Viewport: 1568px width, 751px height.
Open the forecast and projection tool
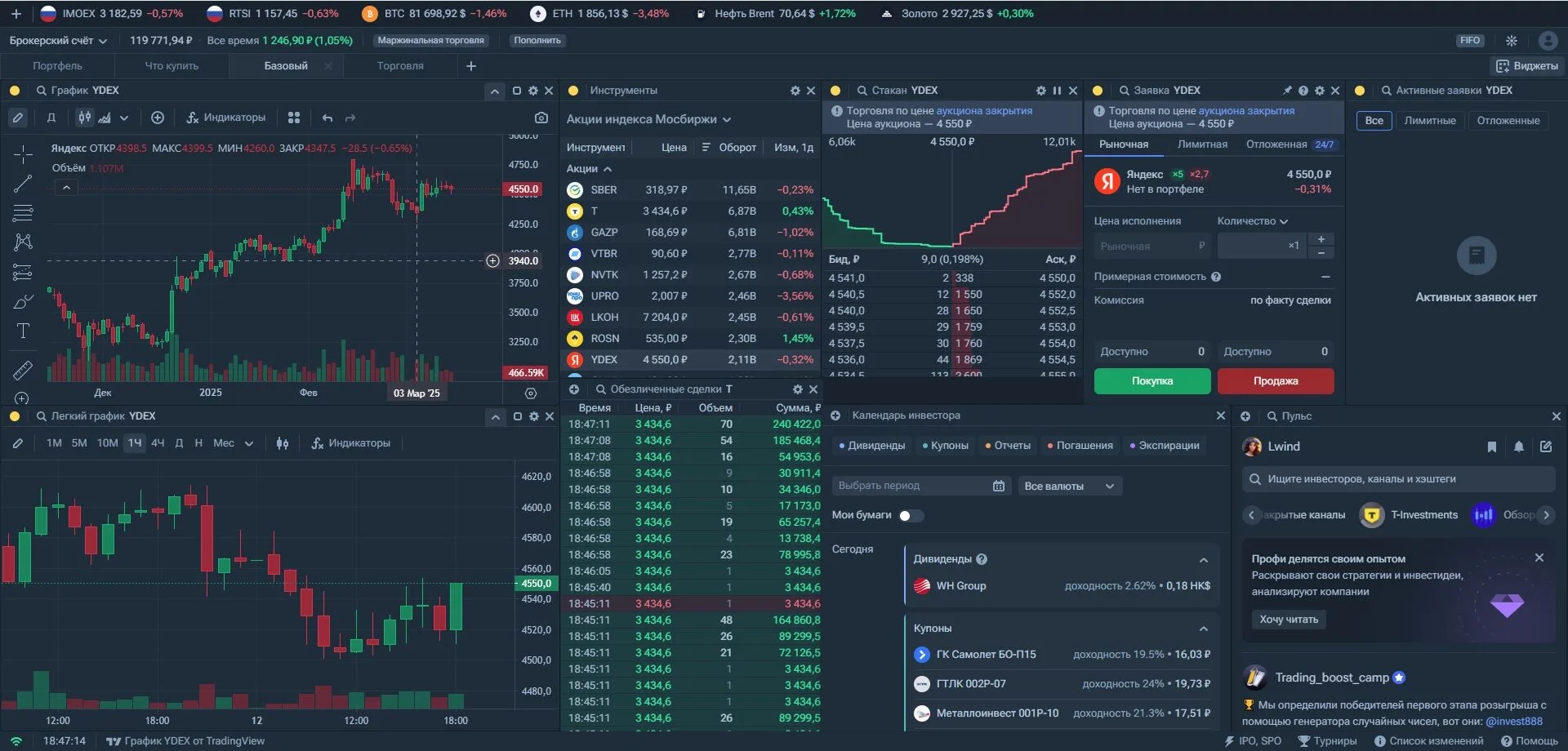[x=23, y=272]
